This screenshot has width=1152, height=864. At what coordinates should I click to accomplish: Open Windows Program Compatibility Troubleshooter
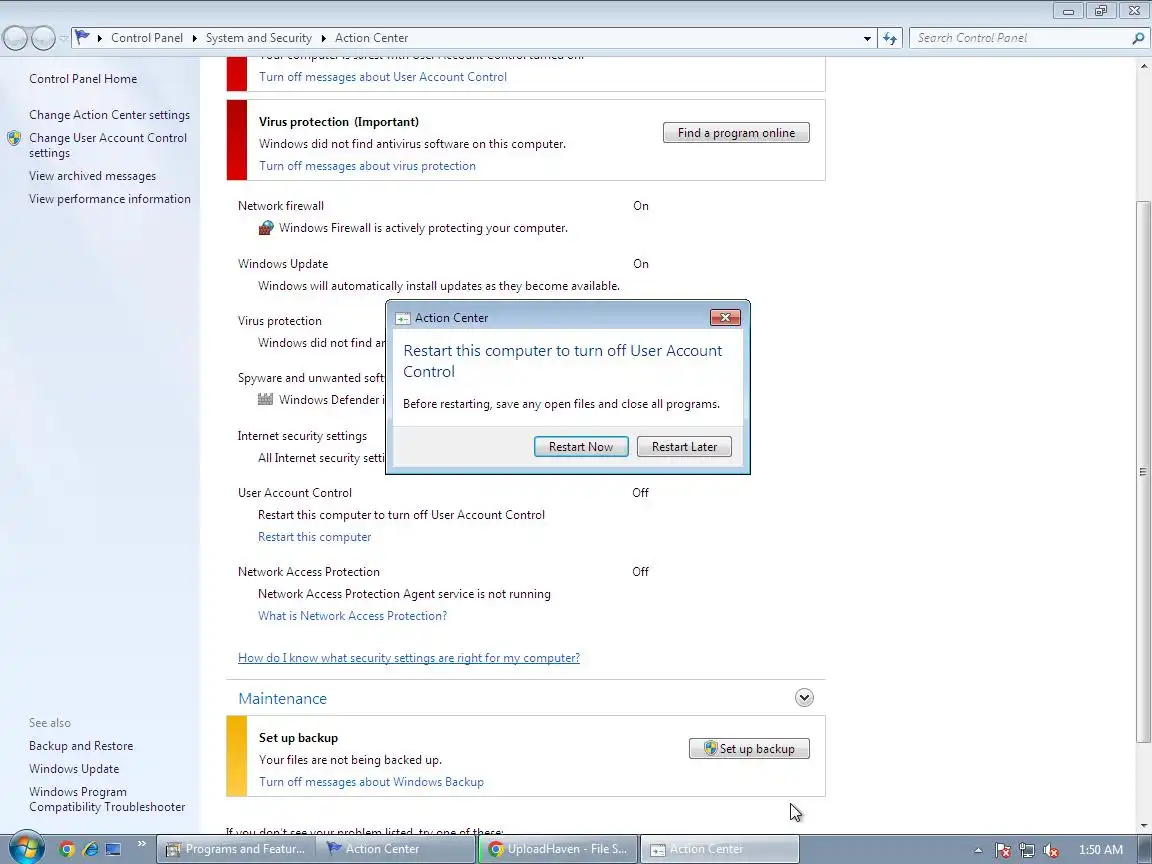pyautogui.click(x=107, y=799)
